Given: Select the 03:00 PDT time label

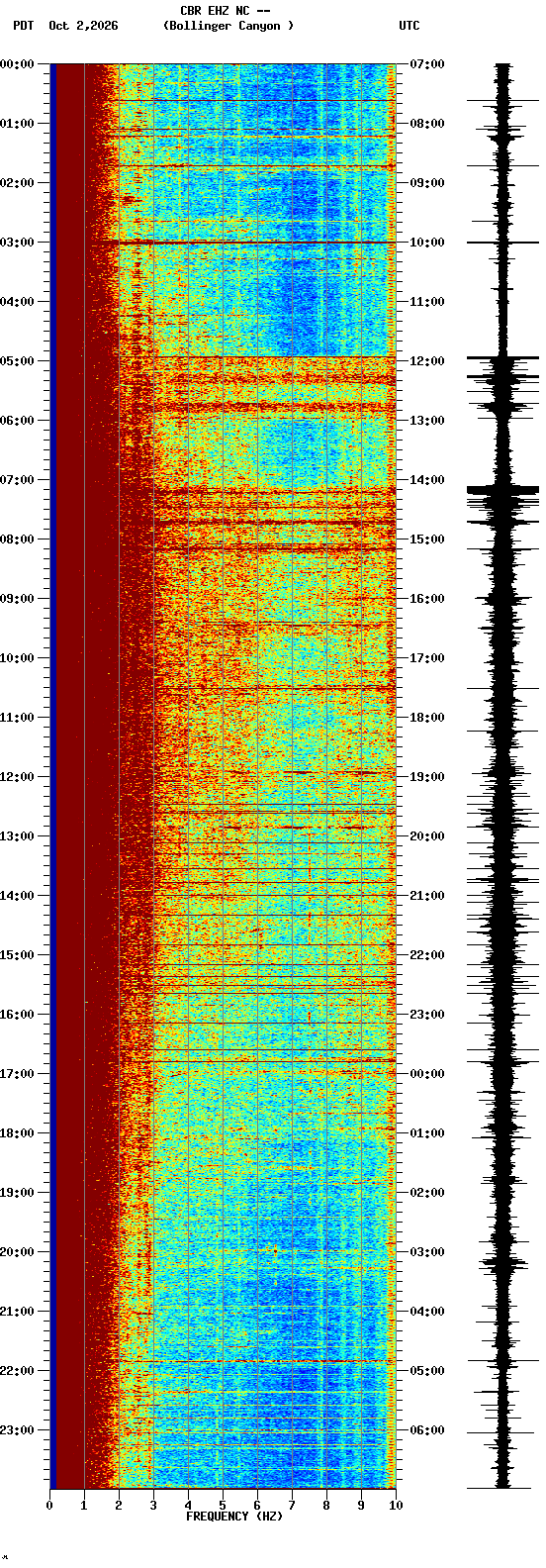Looking at the screenshot, I should pos(17,243).
